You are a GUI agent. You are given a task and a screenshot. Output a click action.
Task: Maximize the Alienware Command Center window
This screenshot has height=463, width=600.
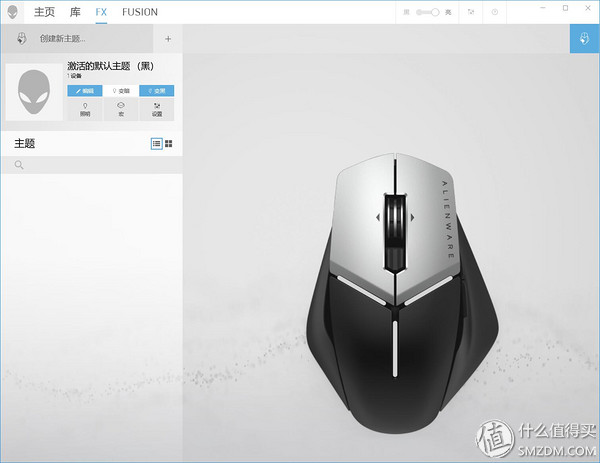[x=566, y=8]
